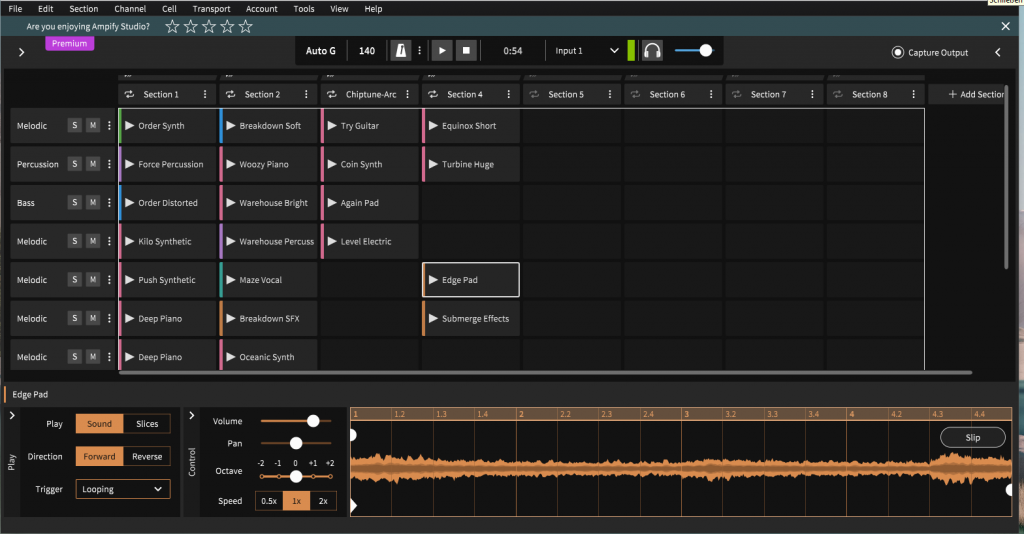Open the Trigger Looping dropdown

point(122,489)
